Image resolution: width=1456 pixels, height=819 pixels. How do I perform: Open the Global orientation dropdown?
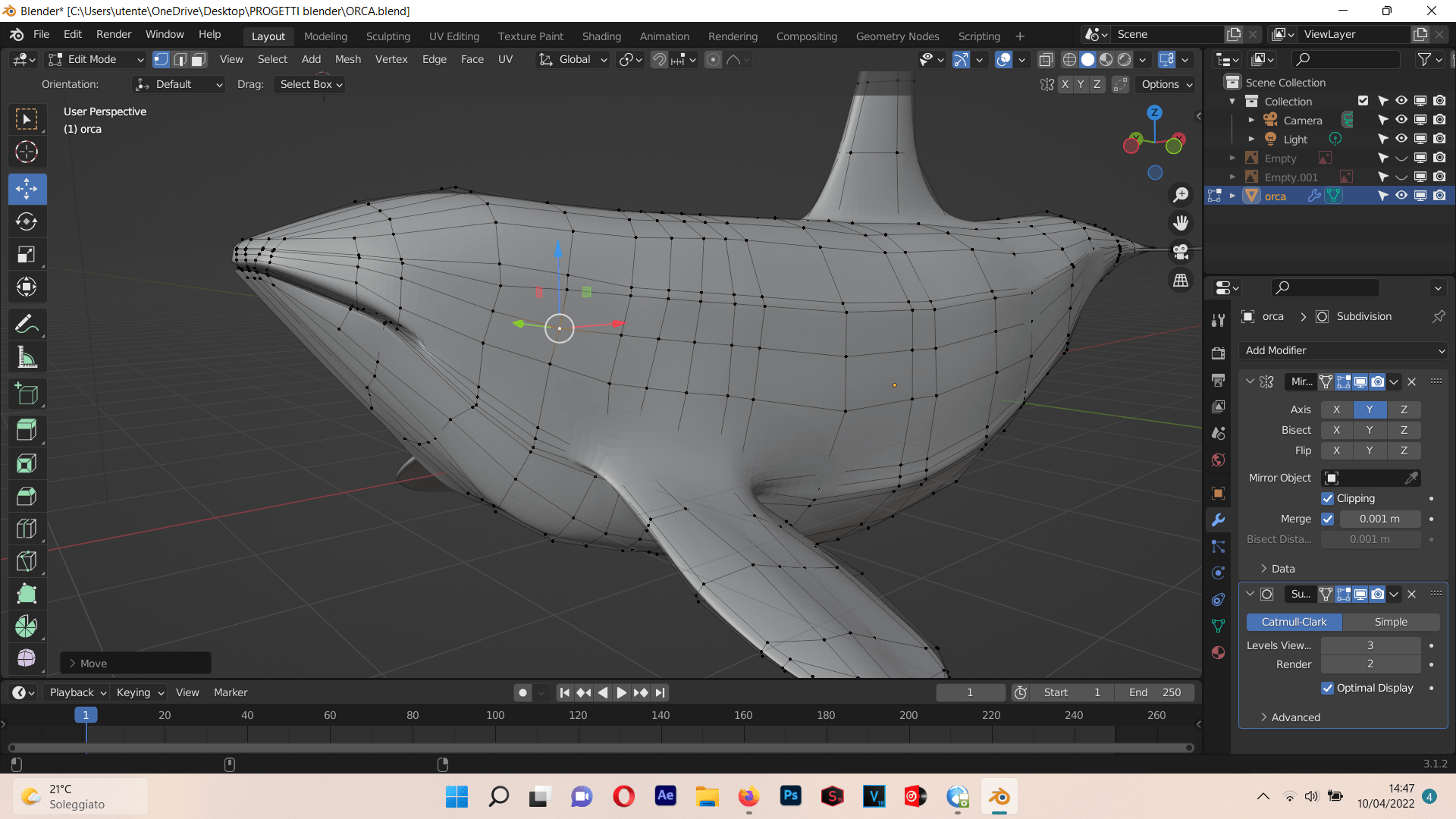coord(573,59)
